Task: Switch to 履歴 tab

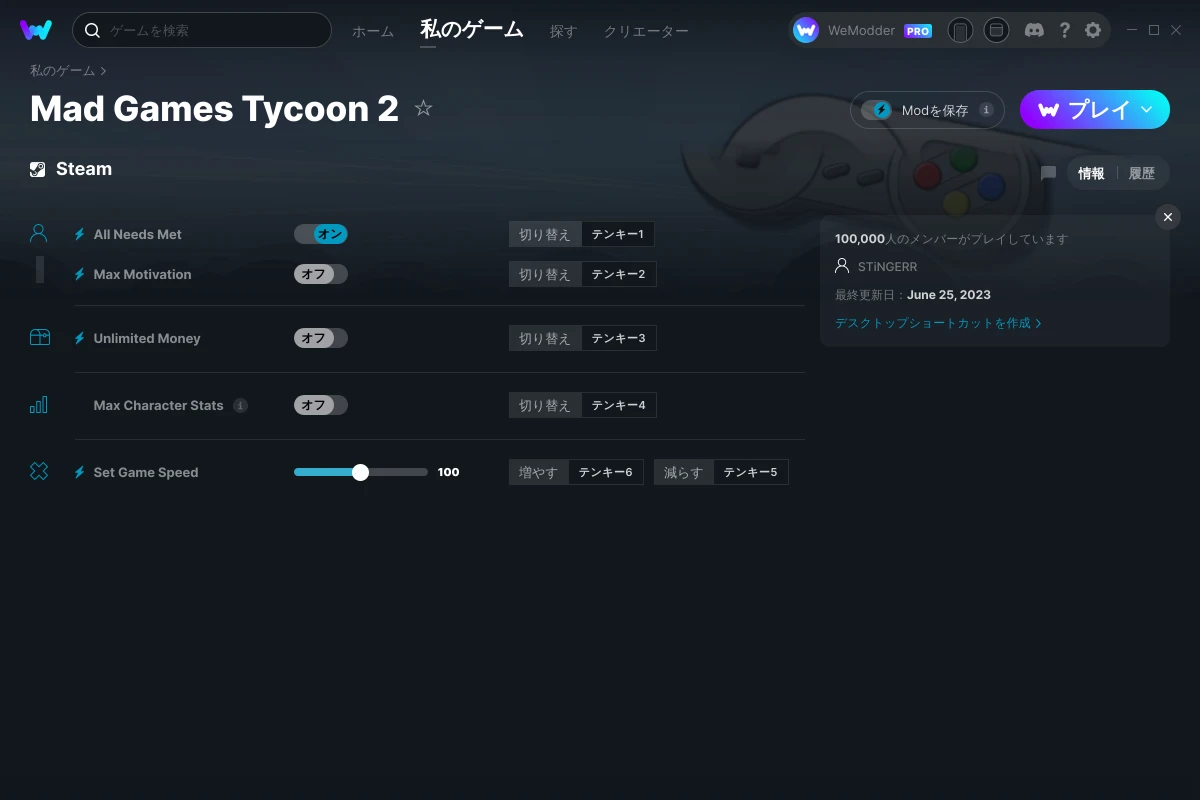Action: [x=1142, y=173]
